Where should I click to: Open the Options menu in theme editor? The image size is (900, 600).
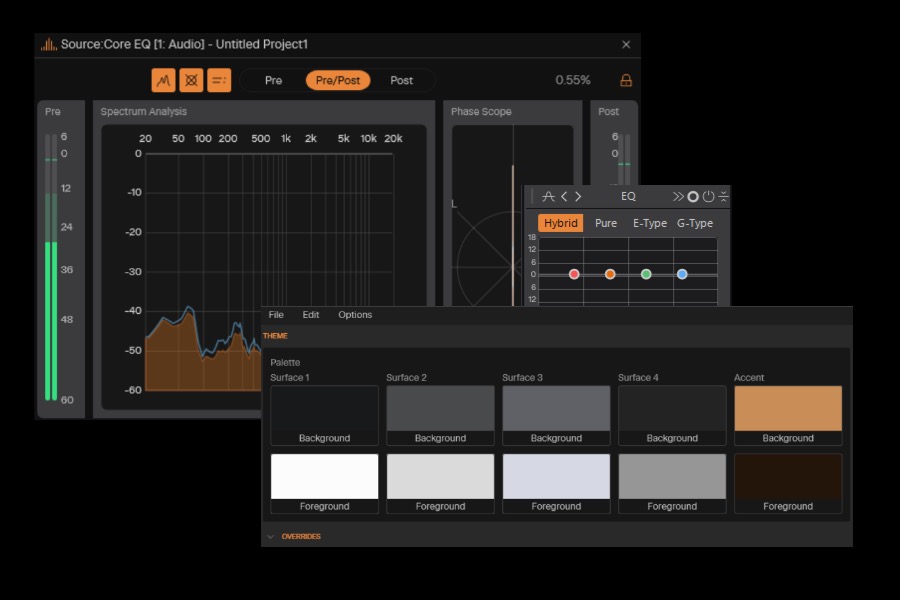(355, 315)
